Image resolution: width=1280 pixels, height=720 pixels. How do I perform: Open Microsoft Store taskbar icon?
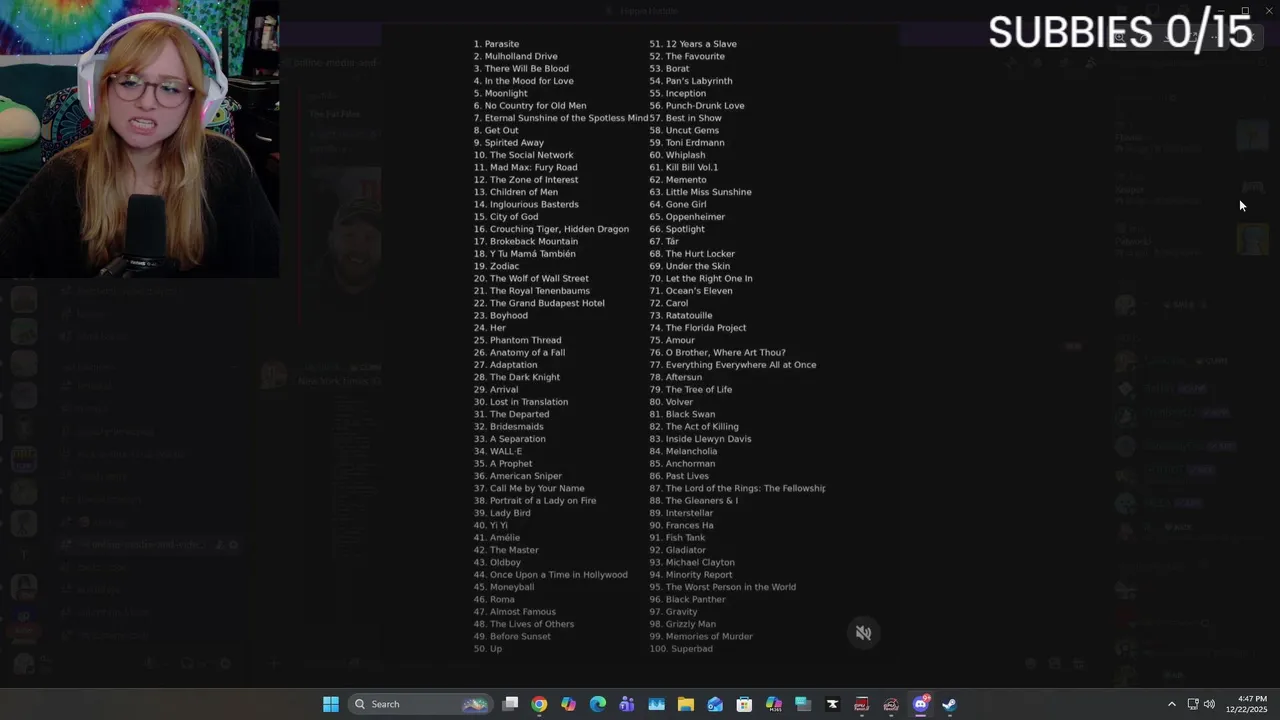coord(744,704)
